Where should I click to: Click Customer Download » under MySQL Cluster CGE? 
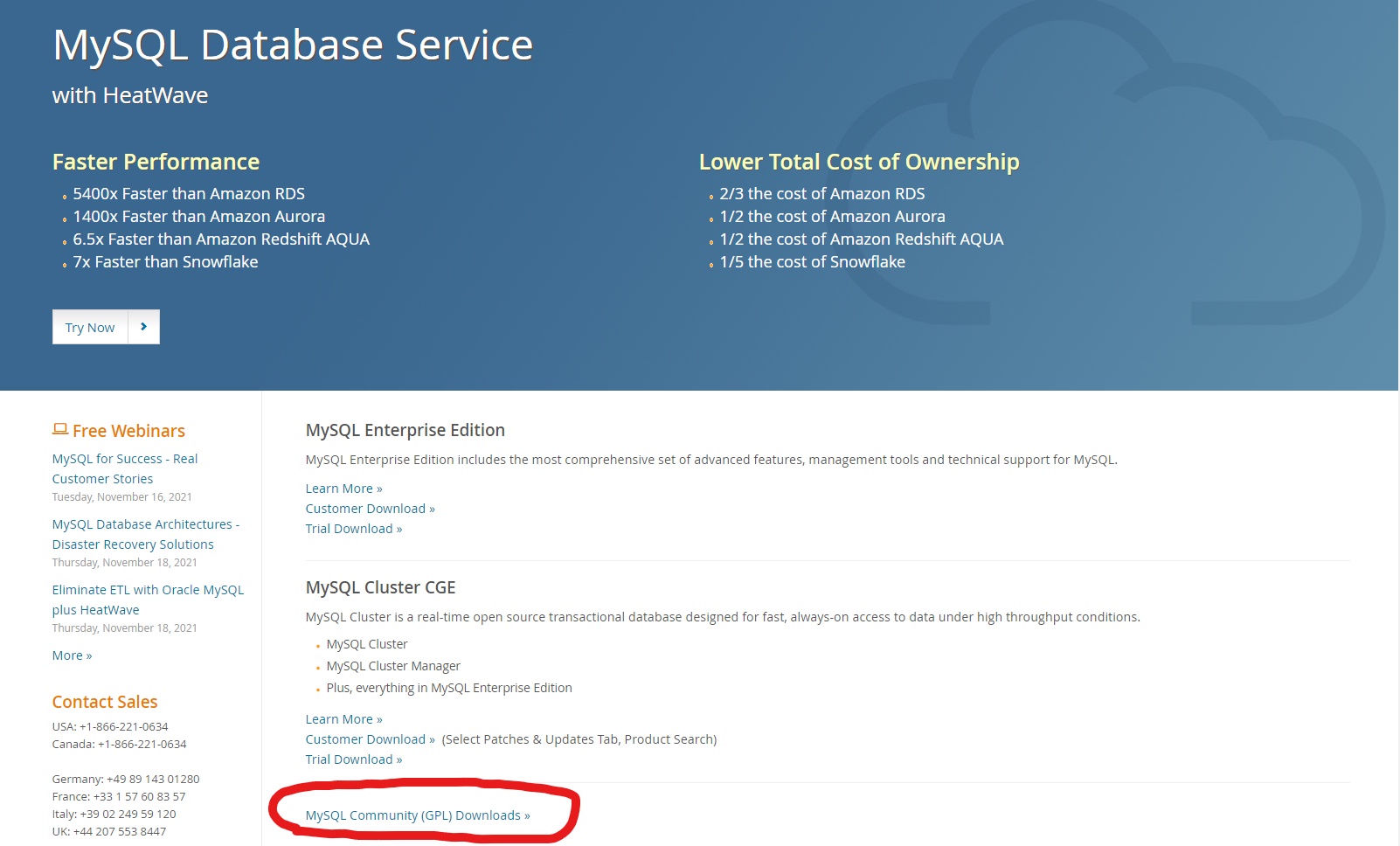pyautogui.click(x=370, y=739)
